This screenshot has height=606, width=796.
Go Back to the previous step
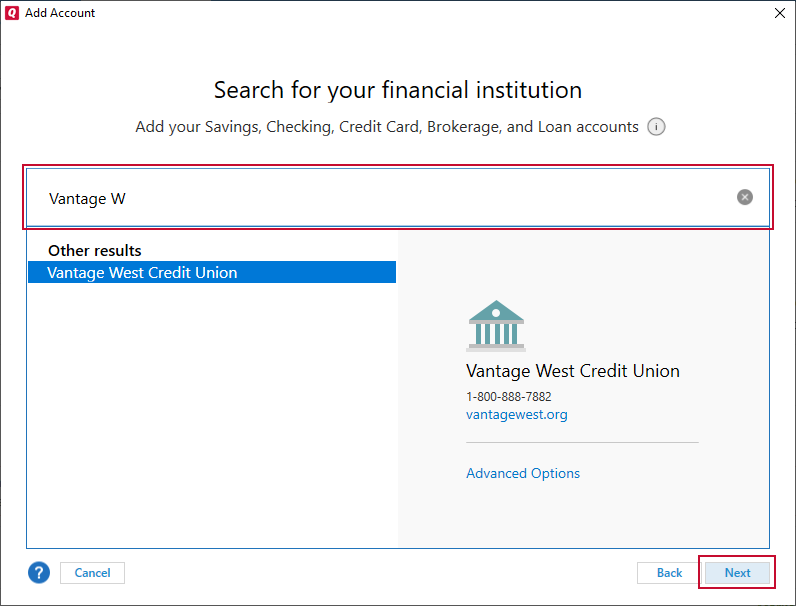click(669, 573)
